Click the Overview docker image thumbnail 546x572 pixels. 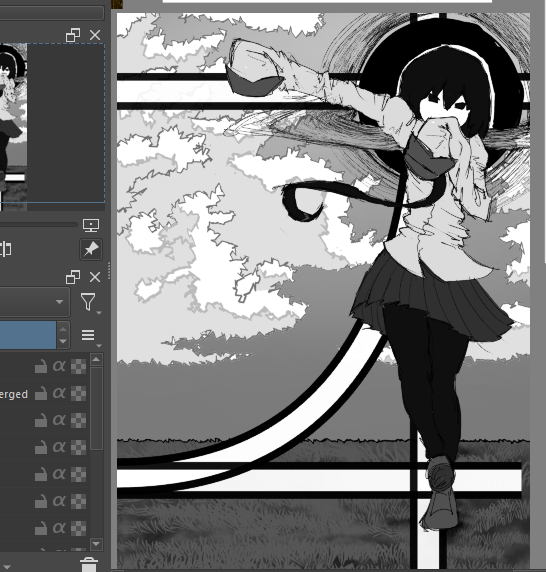click(13, 127)
